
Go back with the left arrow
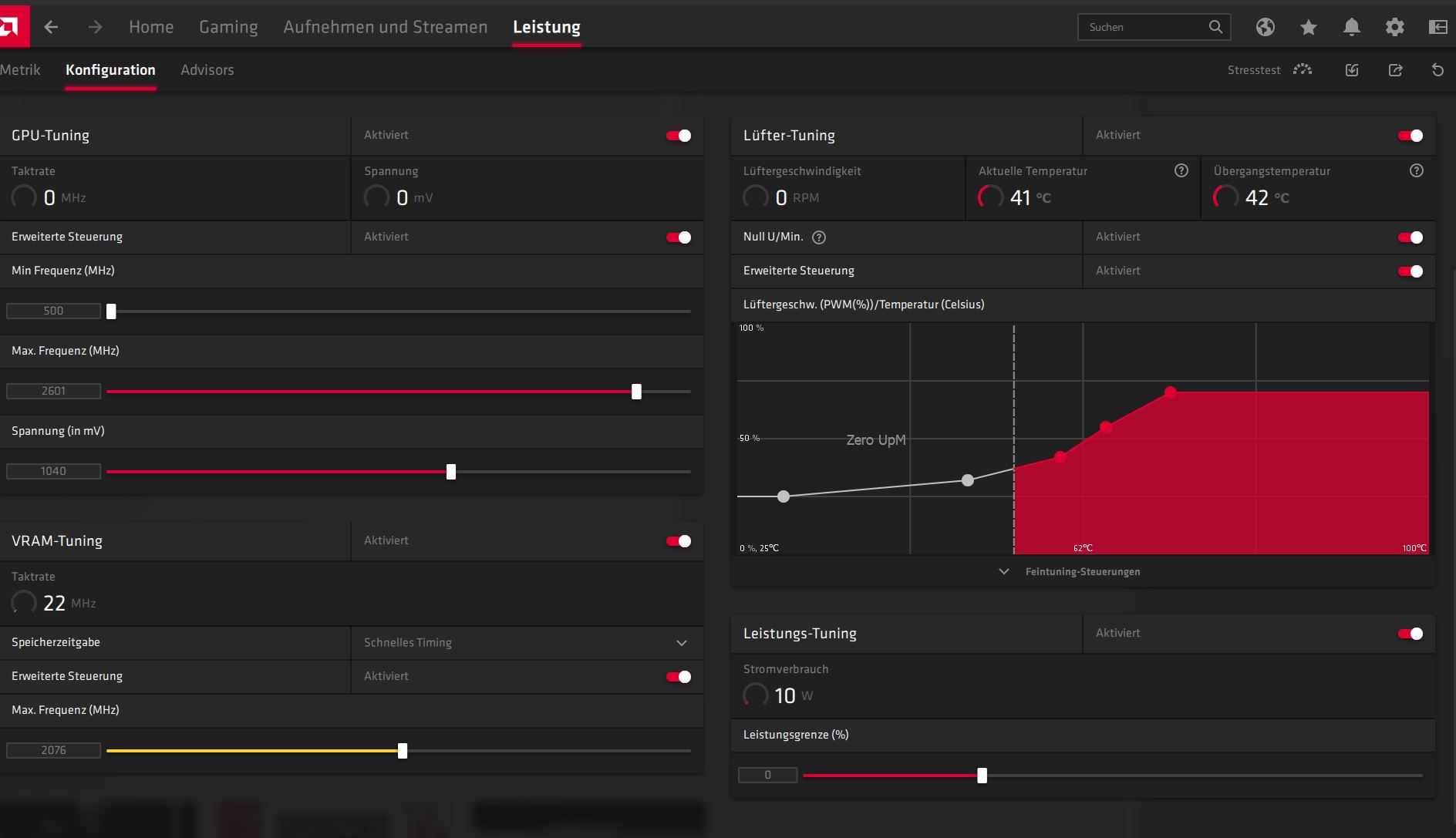click(x=51, y=27)
